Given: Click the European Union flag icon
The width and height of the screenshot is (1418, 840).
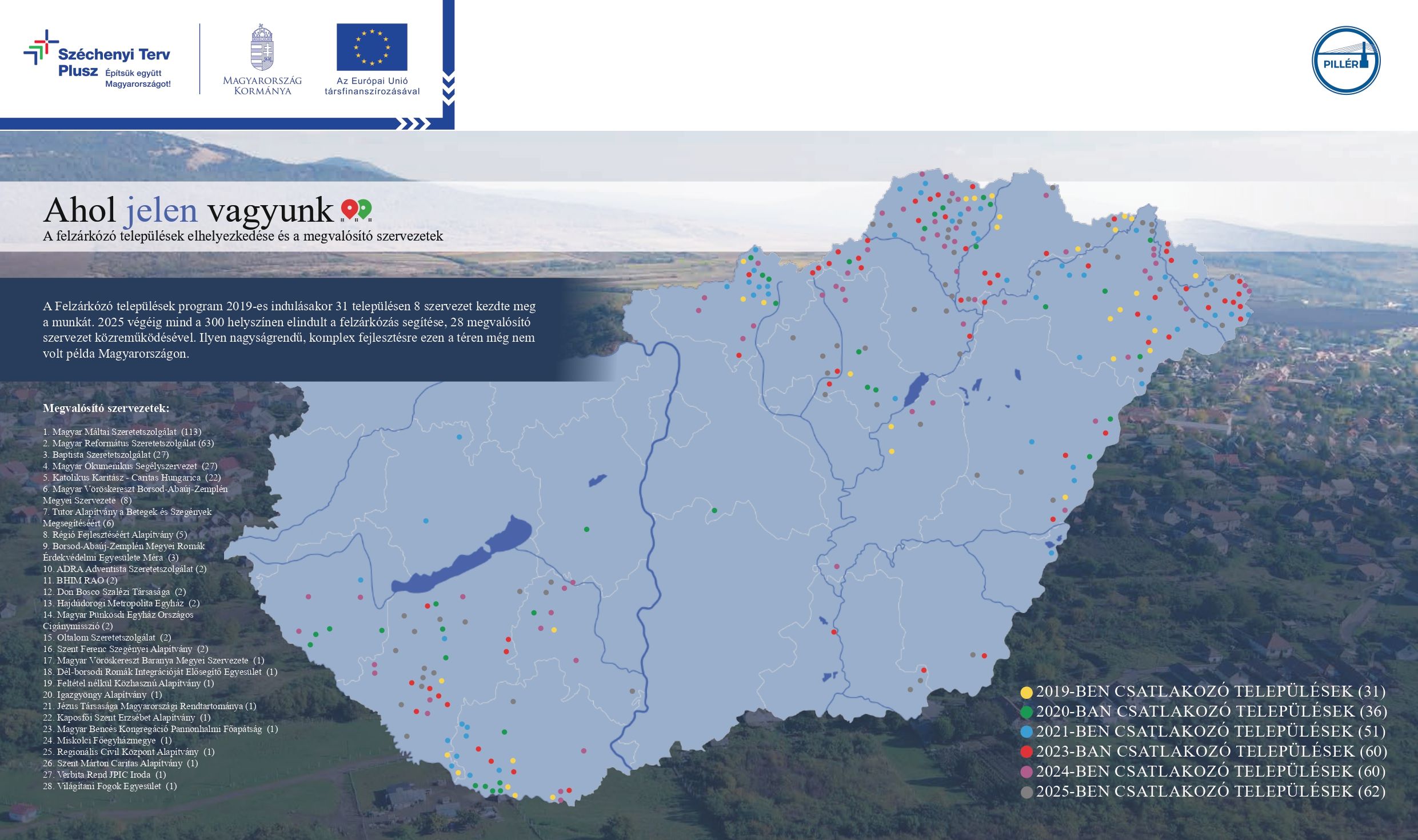Looking at the screenshot, I should pos(372,47).
